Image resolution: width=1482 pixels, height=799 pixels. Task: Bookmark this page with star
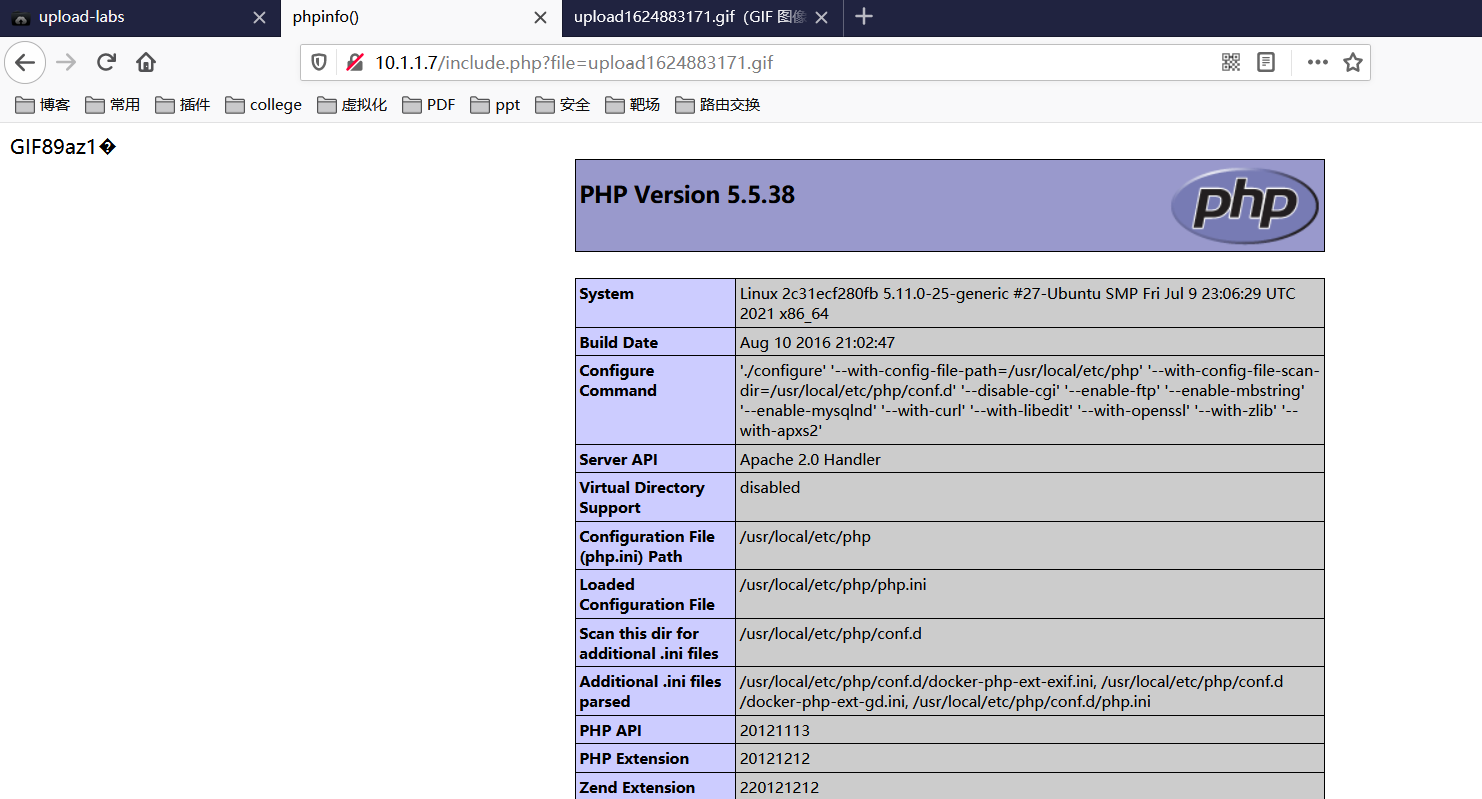pos(1353,62)
